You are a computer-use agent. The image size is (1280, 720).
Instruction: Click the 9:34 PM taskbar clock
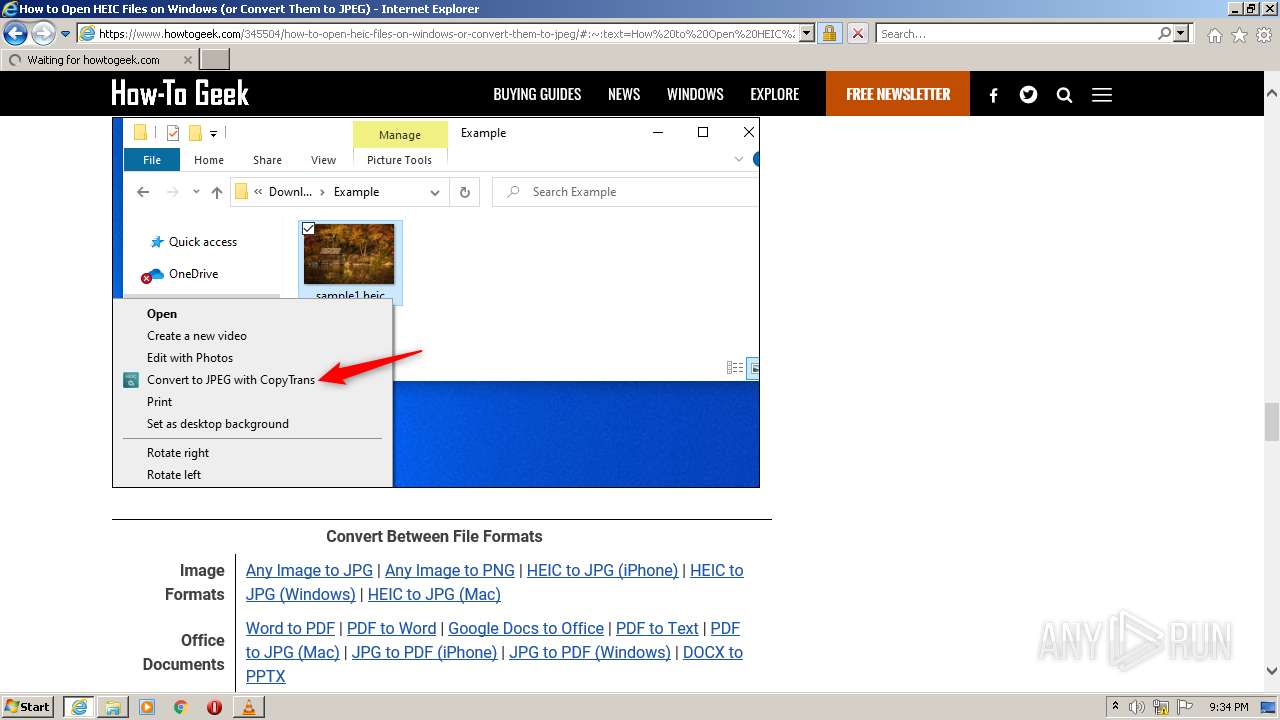click(x=1229, y=707)
